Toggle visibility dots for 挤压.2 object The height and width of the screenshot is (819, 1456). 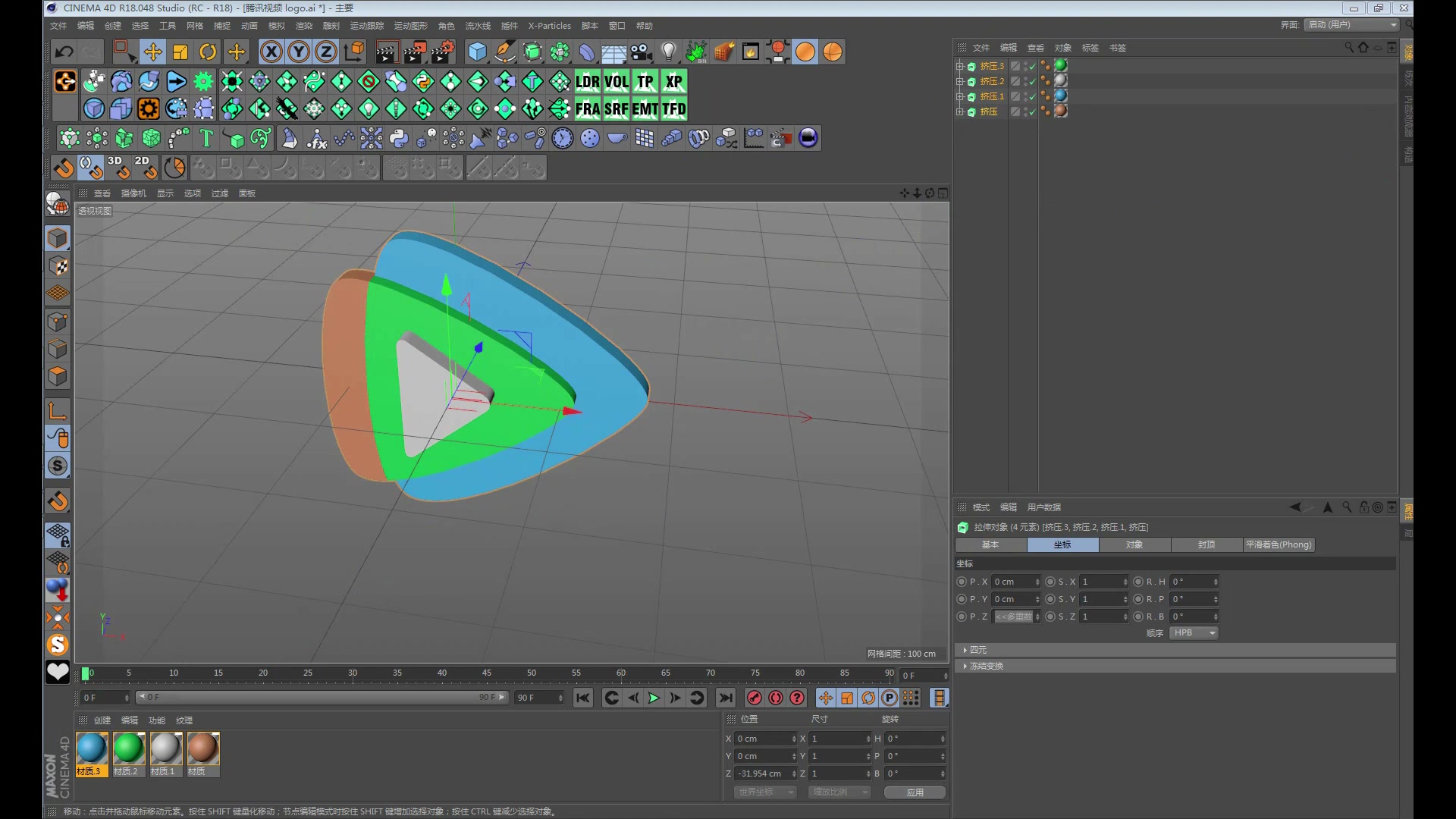pyautogui.click(x=1024, y=81)
